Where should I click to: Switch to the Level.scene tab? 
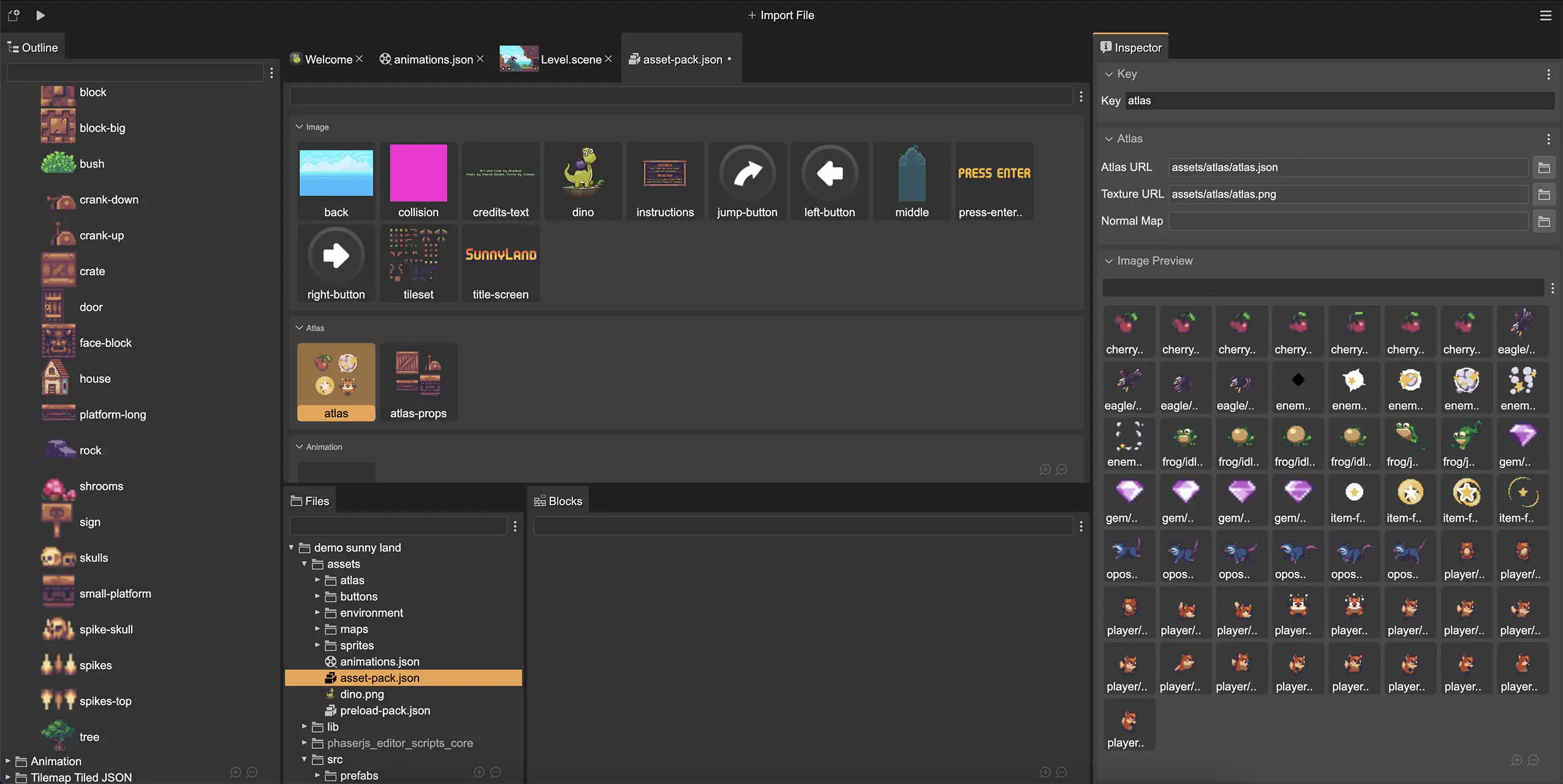pyautogui.click(x=570, y=59)
